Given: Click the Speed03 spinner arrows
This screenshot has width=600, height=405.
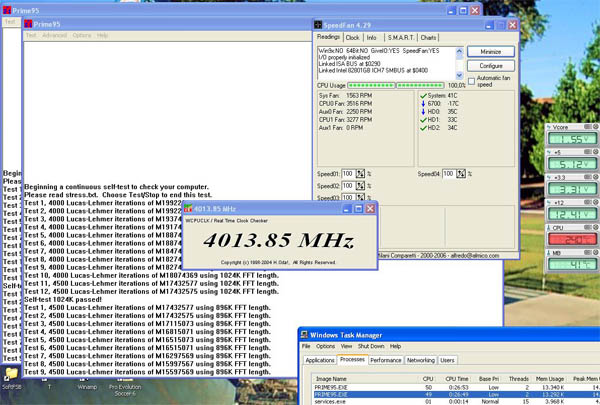Looking at the screenshot, I should pyautogui.click(x=360, y=198).
